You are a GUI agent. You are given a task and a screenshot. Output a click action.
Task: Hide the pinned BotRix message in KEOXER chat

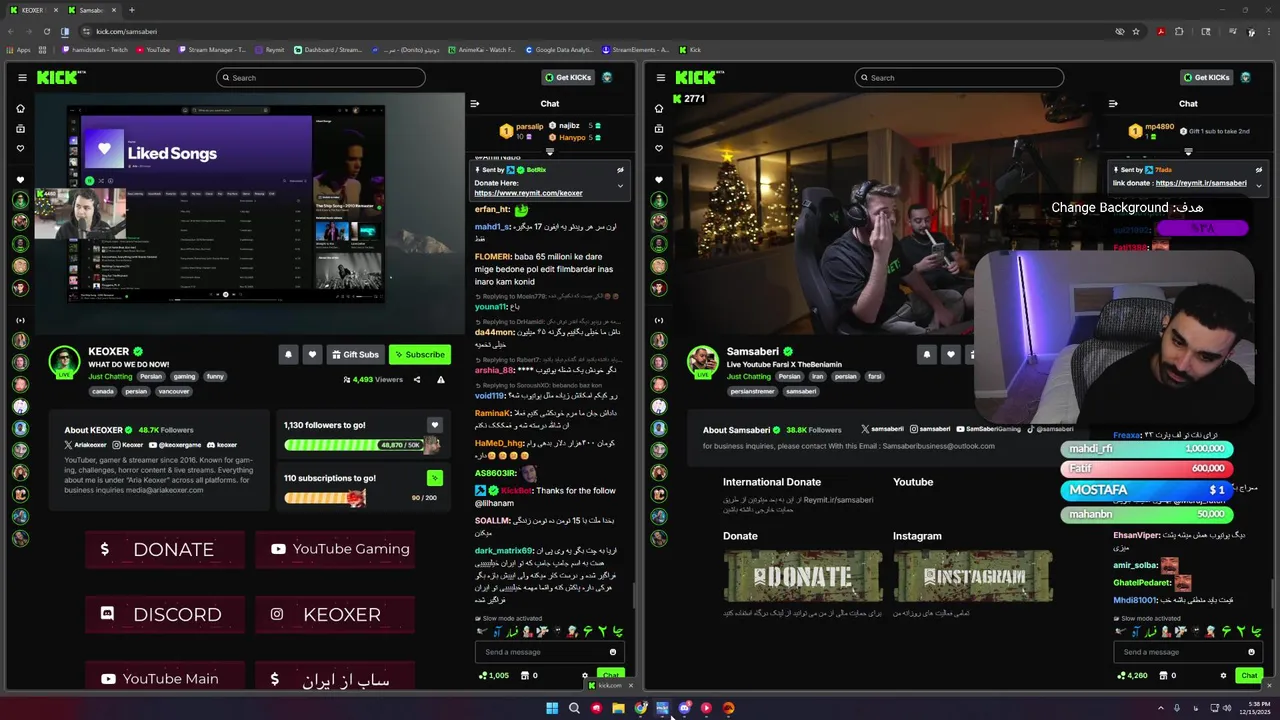(x=620, y=170)
